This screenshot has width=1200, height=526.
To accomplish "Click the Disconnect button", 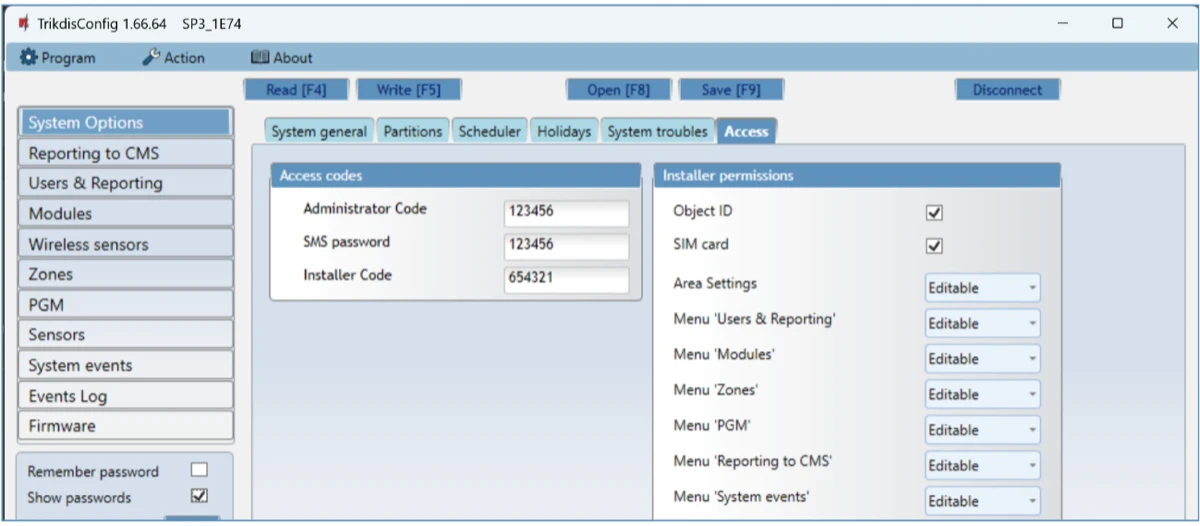I will coord(1007,90).
